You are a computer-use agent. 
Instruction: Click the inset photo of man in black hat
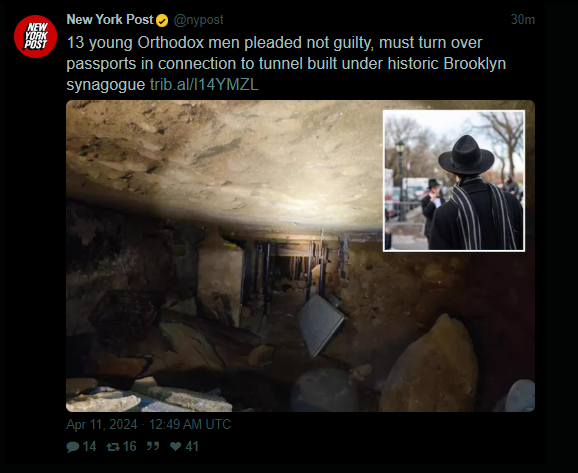click(454, 181)
